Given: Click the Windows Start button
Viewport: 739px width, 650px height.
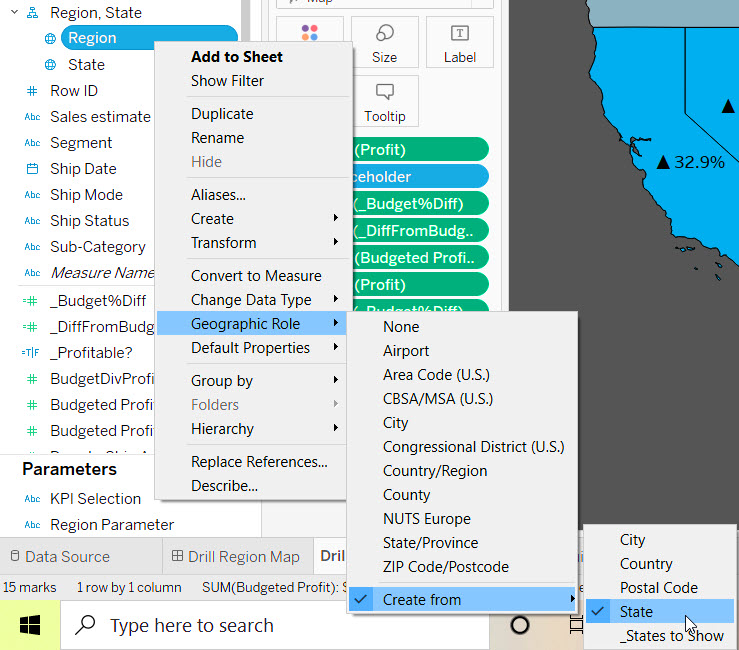Looking at the screenshot, I should point(30,625).
